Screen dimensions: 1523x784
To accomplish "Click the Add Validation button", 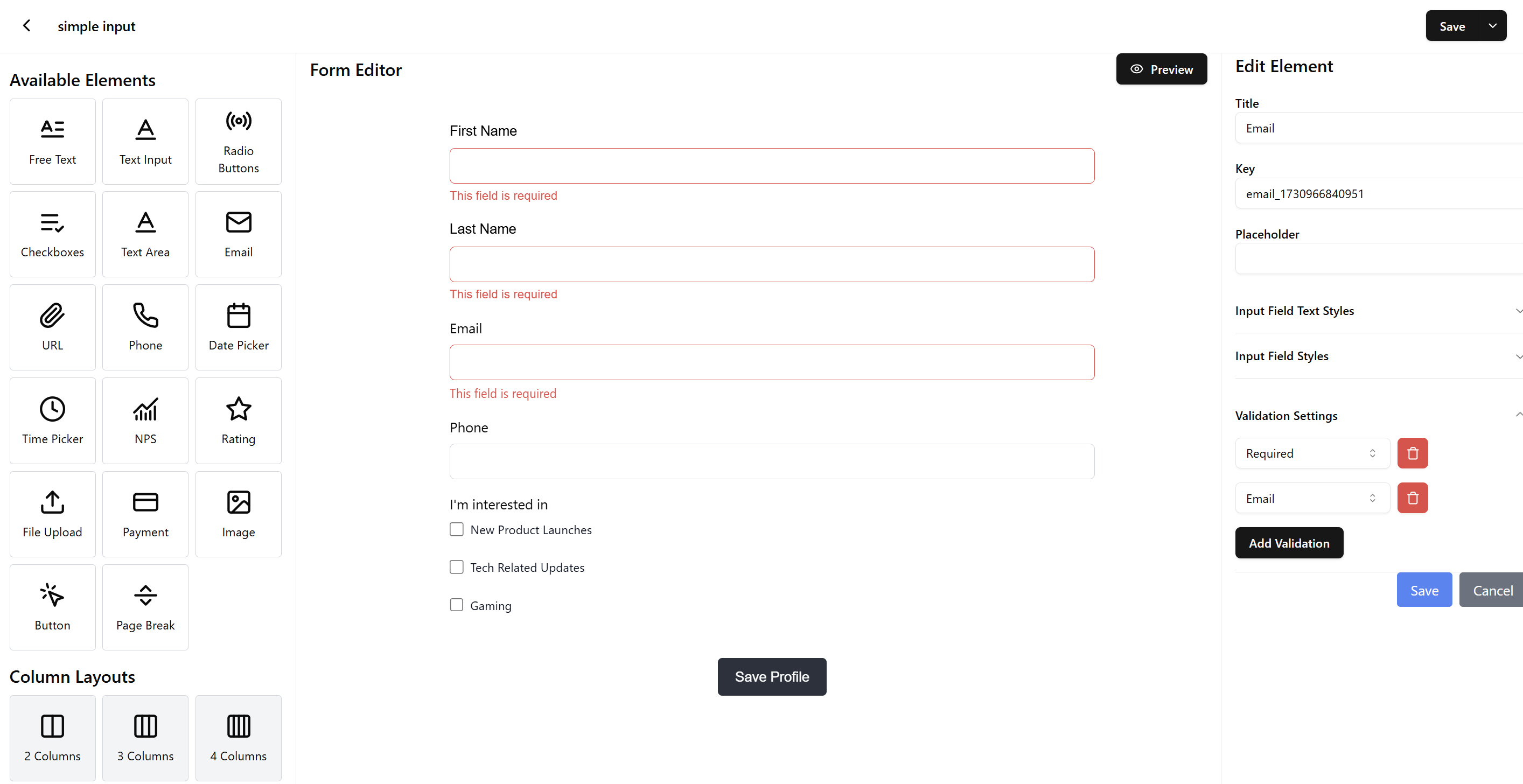I will click(x=1289, y=542).
